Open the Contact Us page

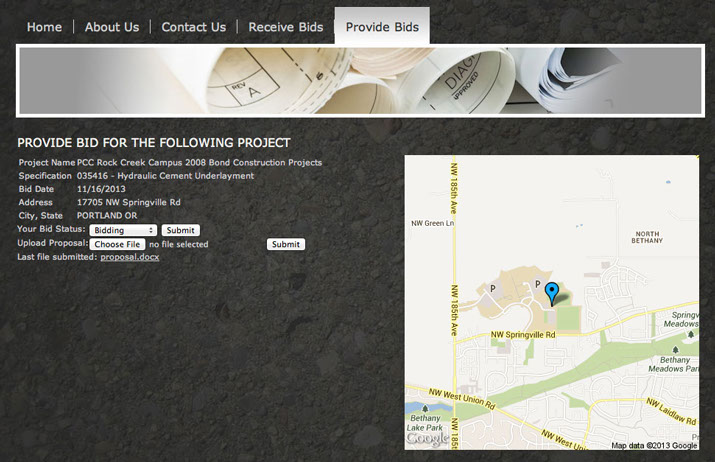194,27
